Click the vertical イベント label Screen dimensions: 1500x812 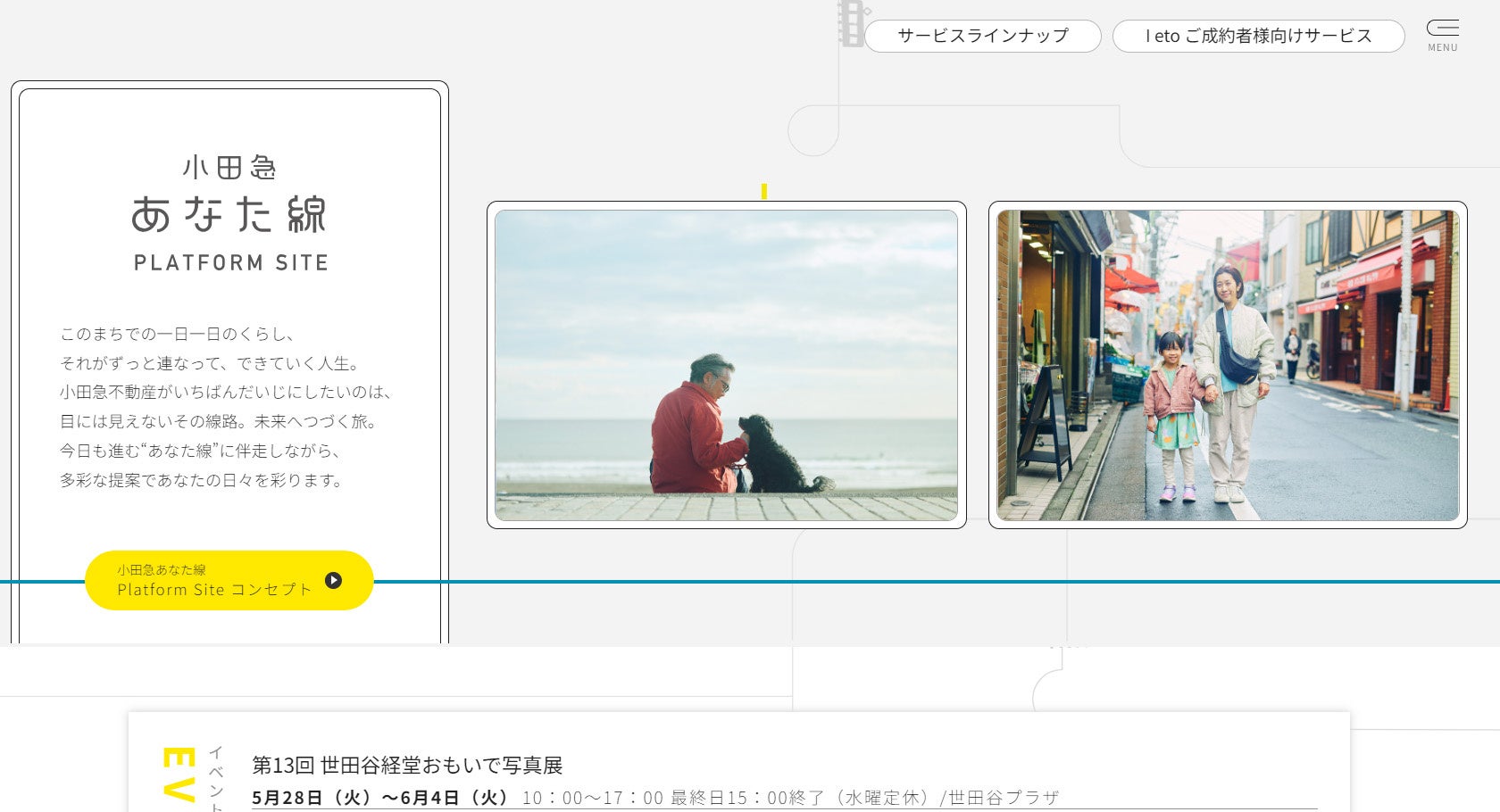tap(216, 778)
